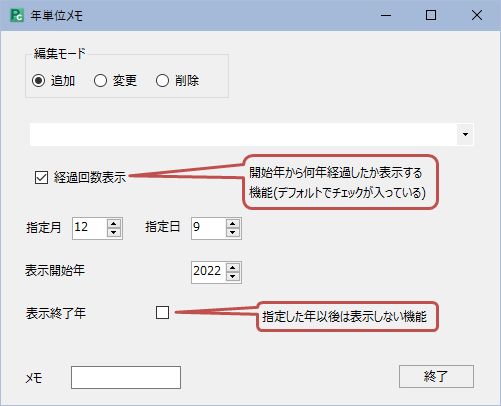Click the 表示開始年 field showing 2022

click(209, 272)
